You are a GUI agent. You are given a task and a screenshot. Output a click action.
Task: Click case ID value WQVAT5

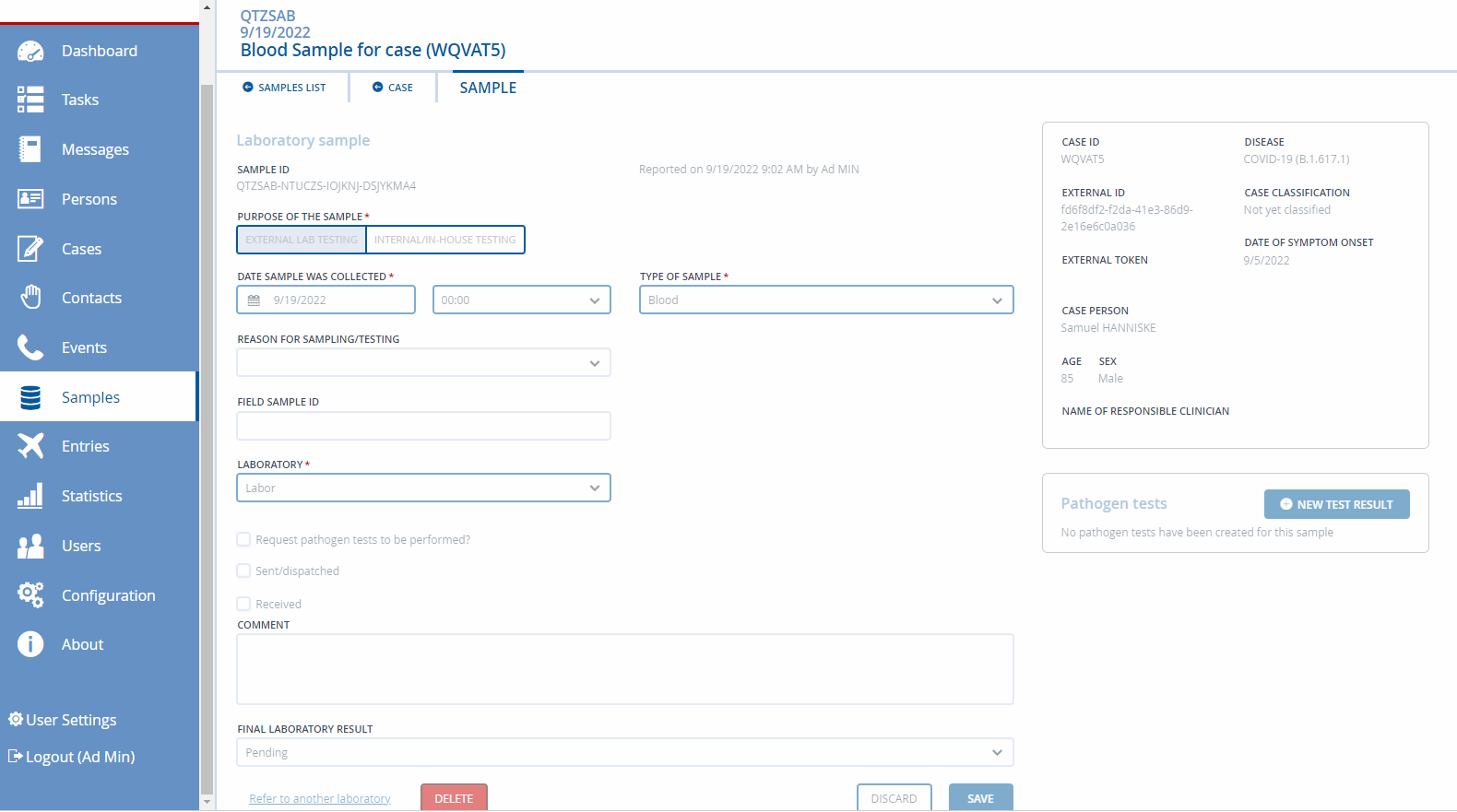[x=1083, y=159]
